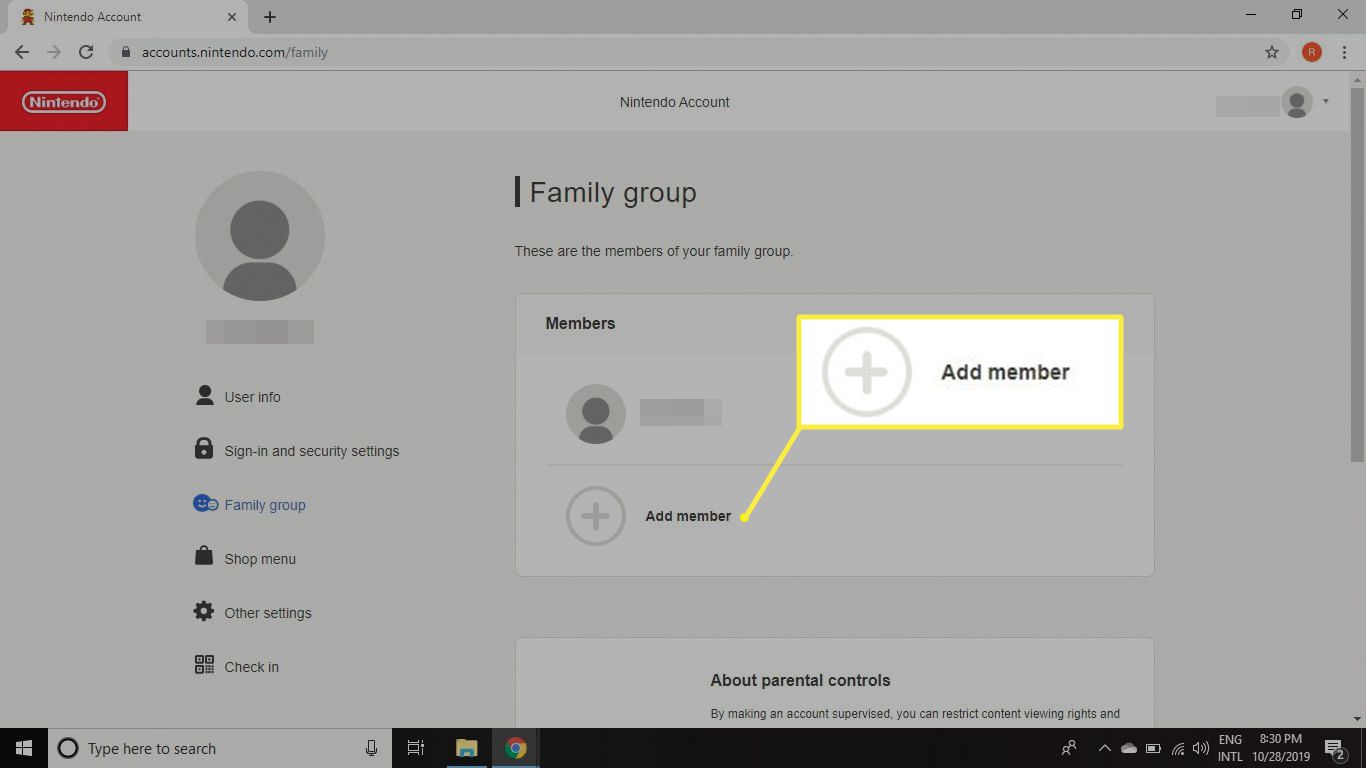Click the About parental controls heading

pos(800,680)
